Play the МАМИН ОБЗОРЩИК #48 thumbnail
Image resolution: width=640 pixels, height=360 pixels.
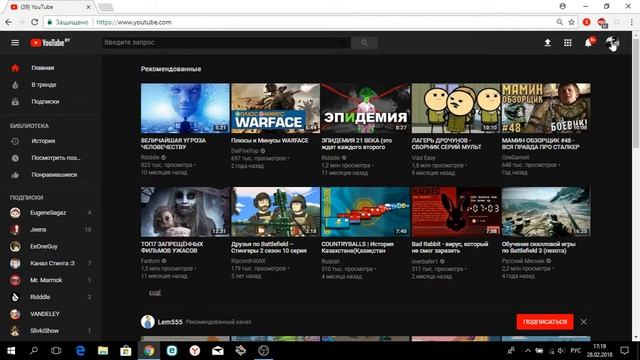coord(546,108)
